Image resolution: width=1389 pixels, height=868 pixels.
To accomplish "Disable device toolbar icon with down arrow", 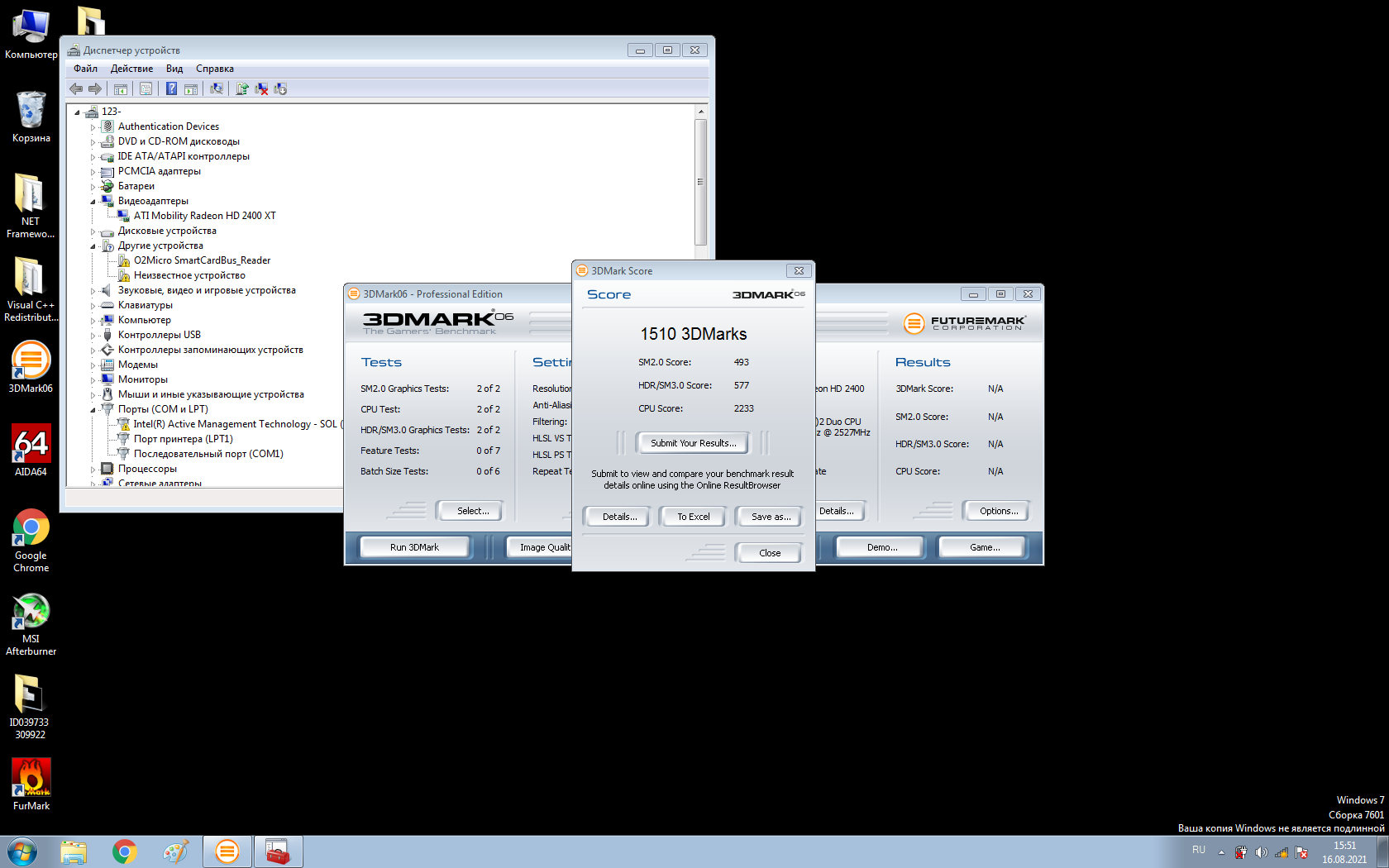I will [280, 89].
